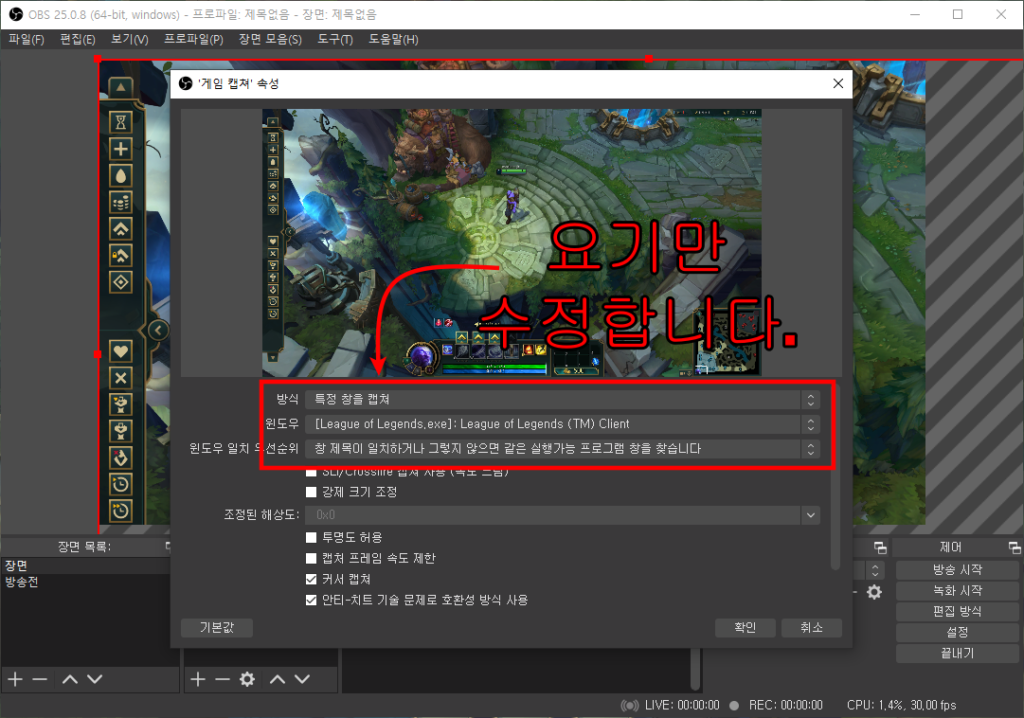This screenshot has width=1024, height=718.
Task: Click the game preview image in the properties dialog
Action: pos(511,242)
